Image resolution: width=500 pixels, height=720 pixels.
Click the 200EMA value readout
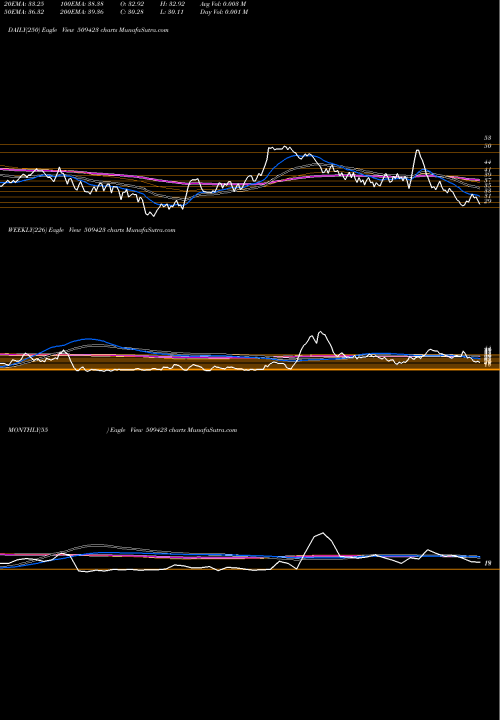coord(84,12)
